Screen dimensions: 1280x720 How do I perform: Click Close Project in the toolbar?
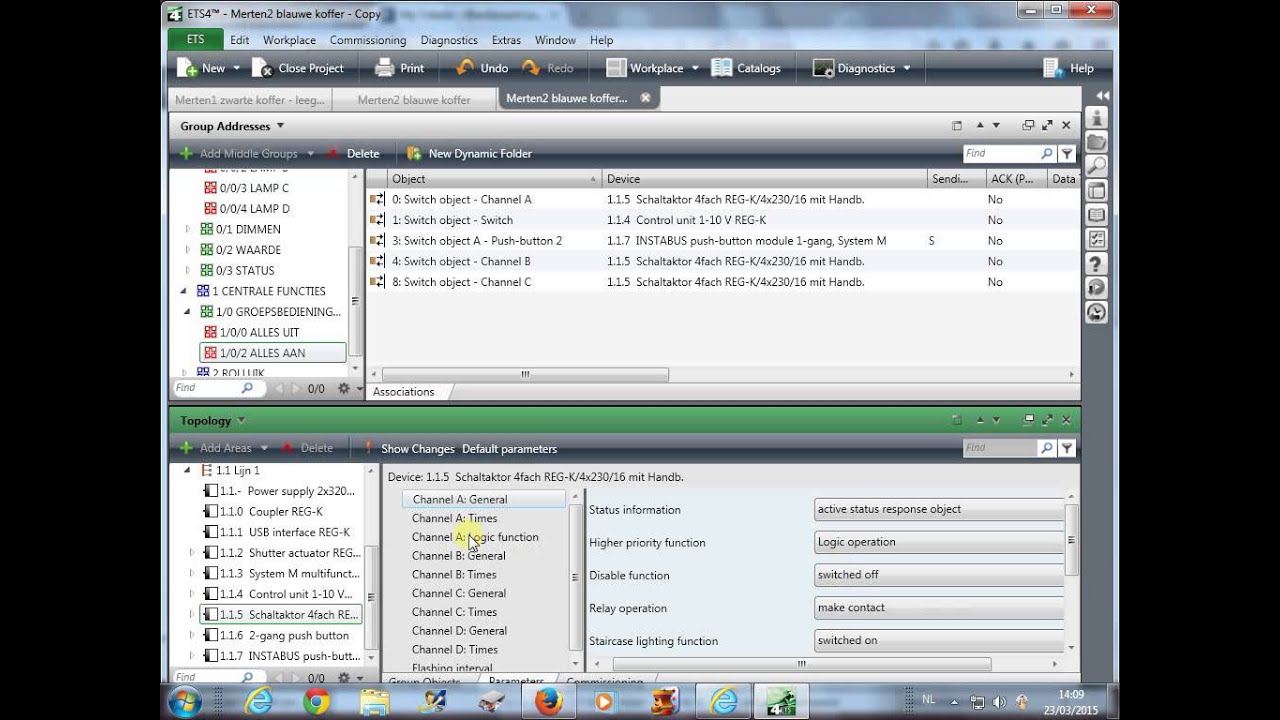298,68
